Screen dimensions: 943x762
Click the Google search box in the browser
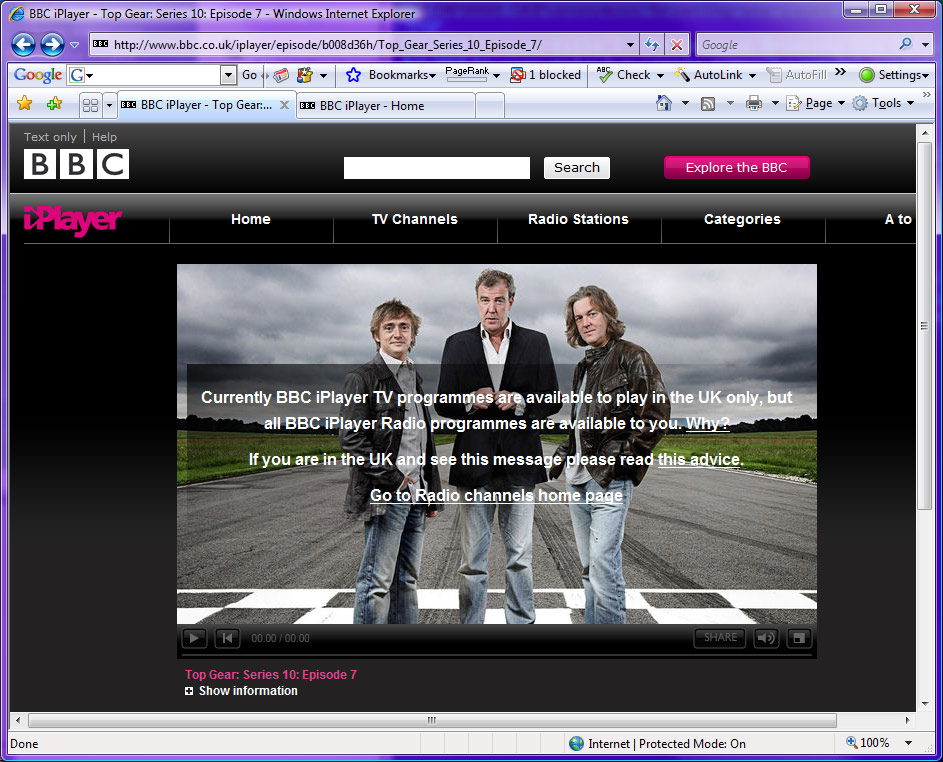(797, 45)
